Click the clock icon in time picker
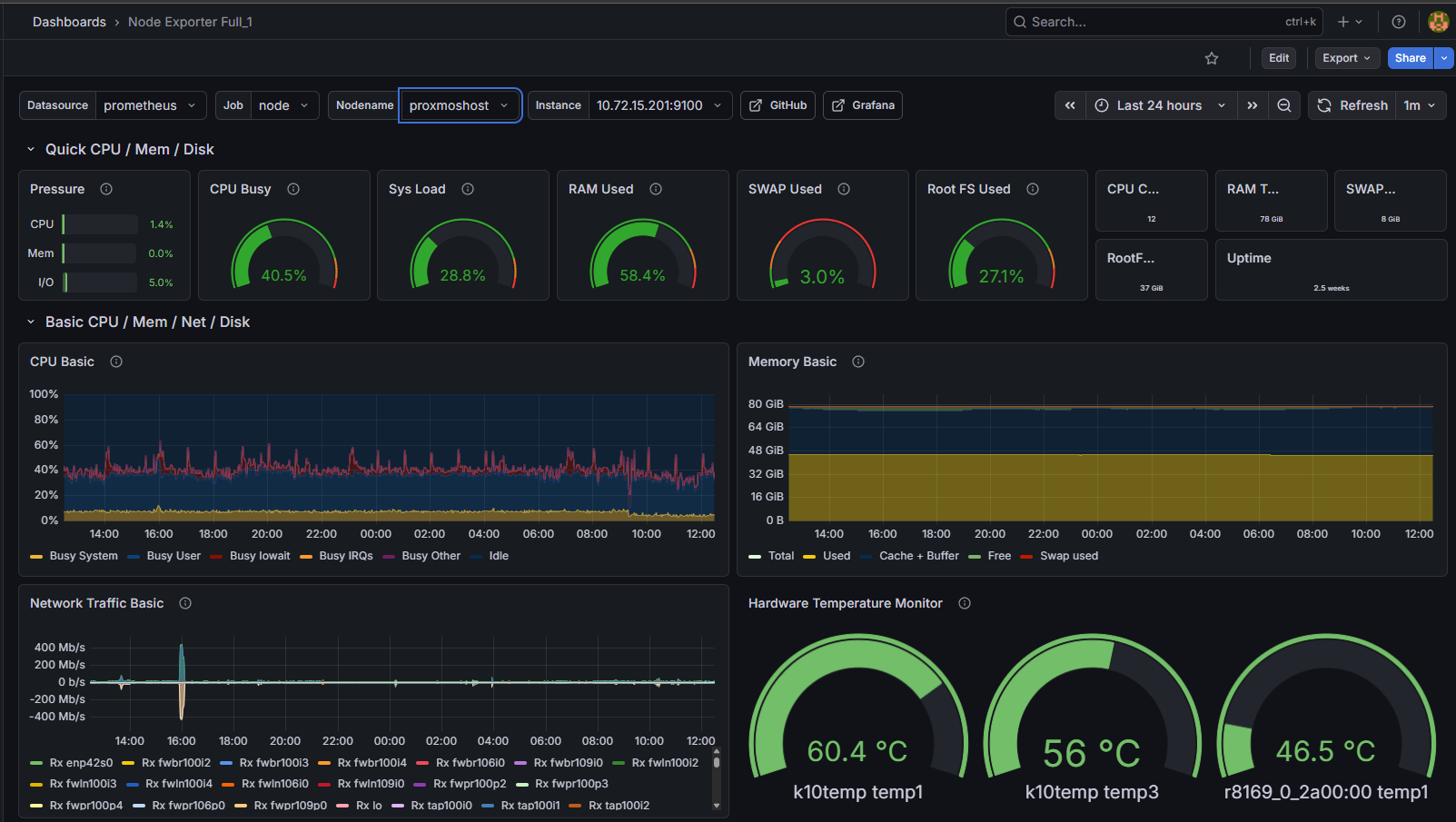This screenshot has height=822, width=1456. click(1102, 105)
